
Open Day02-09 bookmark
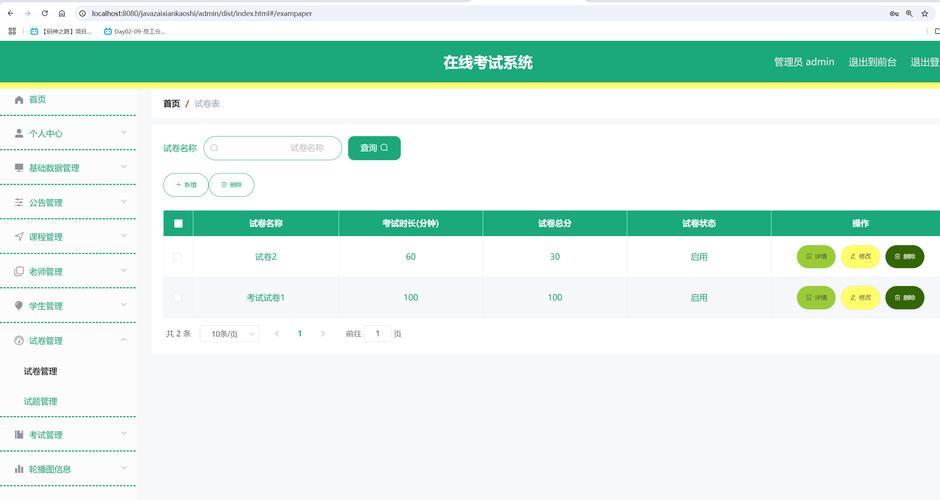pyautogui.click(x=134, y=31)
